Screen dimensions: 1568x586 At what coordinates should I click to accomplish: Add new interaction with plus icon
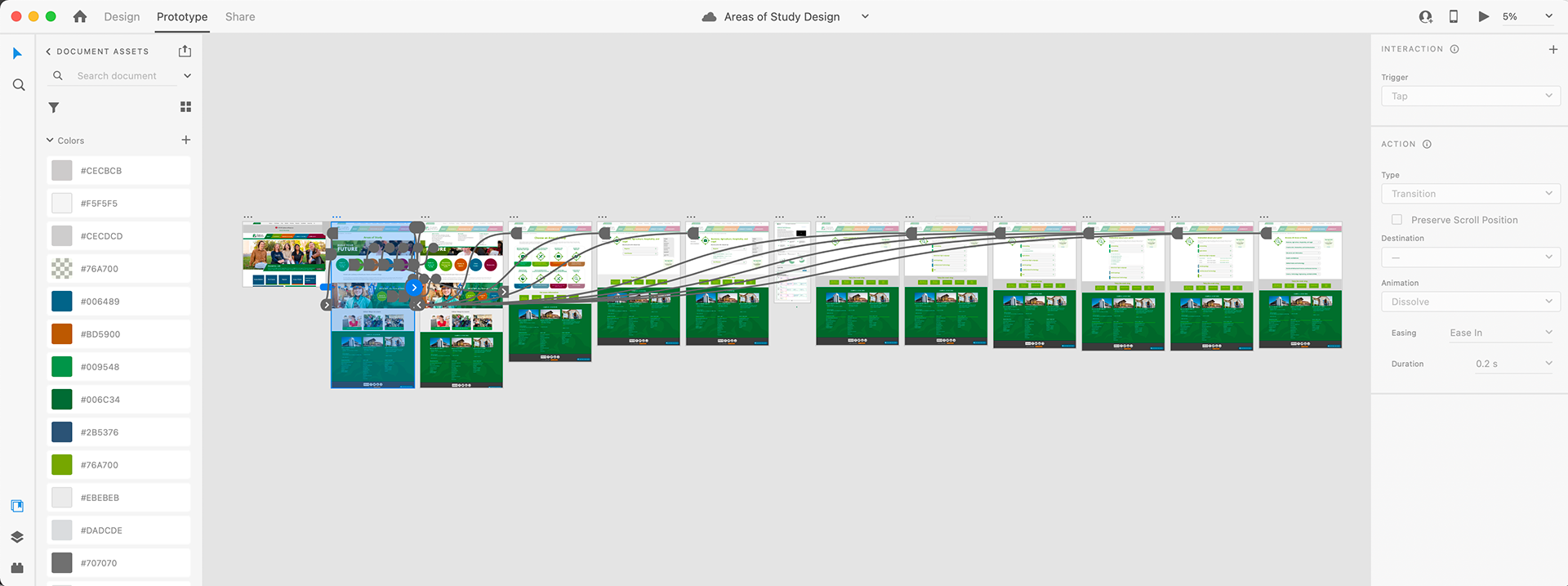pyautogui.click(x=1552, y=49)
